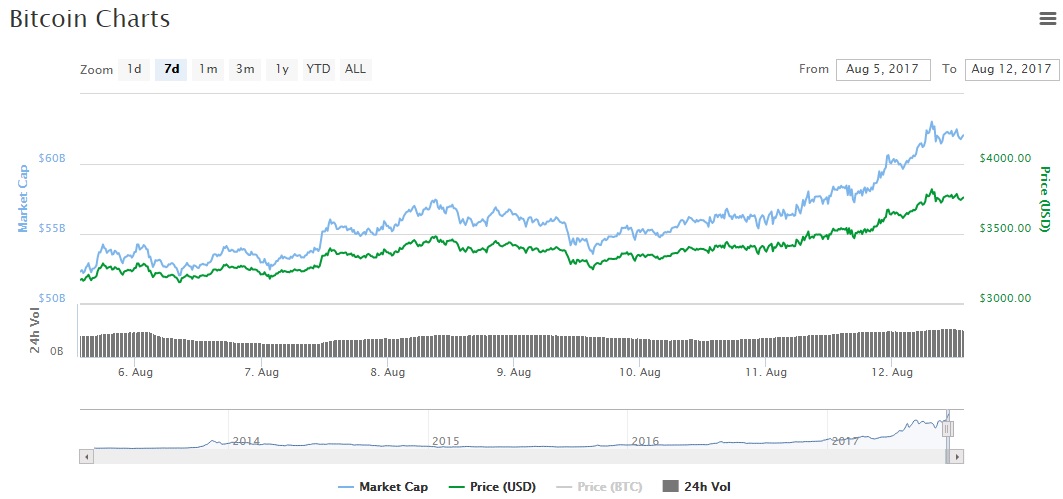The width and height of the screenshot is (1063, 499).
Task: Click the 8. Aug x-axis label
Action: [386, 372]
